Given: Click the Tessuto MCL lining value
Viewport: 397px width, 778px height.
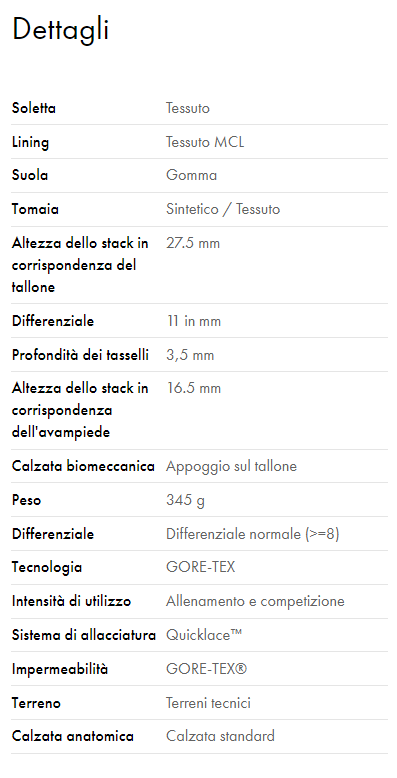Looking at the screenshot, I should 205,142.
